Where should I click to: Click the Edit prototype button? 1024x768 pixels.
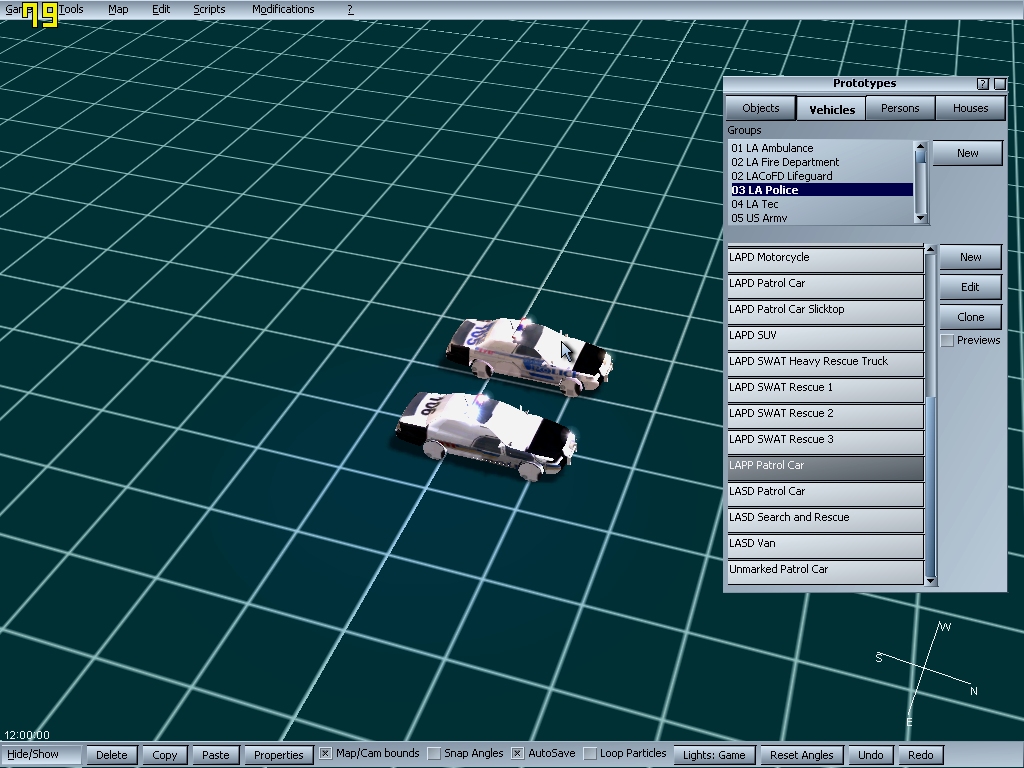pyautogui.click(x=970, y=287)
